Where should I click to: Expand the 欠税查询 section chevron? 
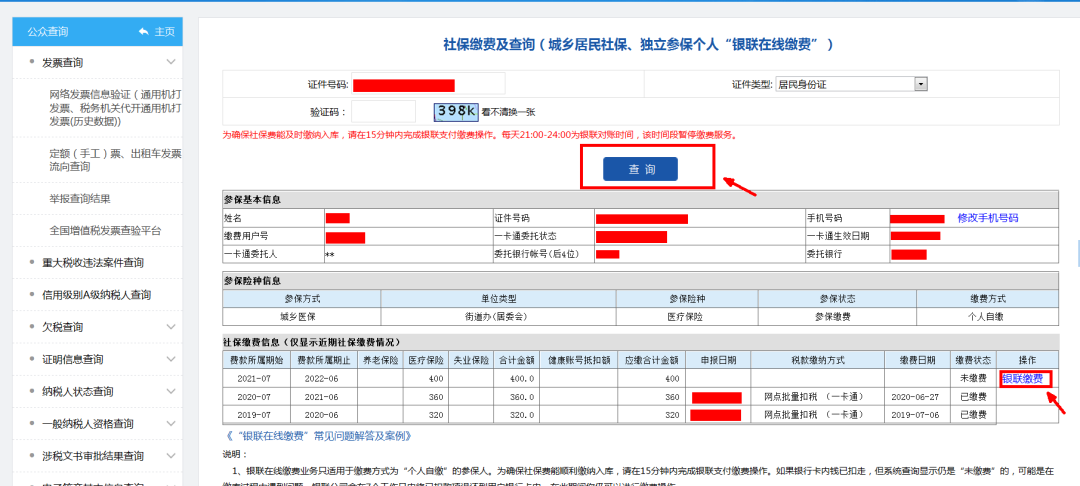pos(172,327)
